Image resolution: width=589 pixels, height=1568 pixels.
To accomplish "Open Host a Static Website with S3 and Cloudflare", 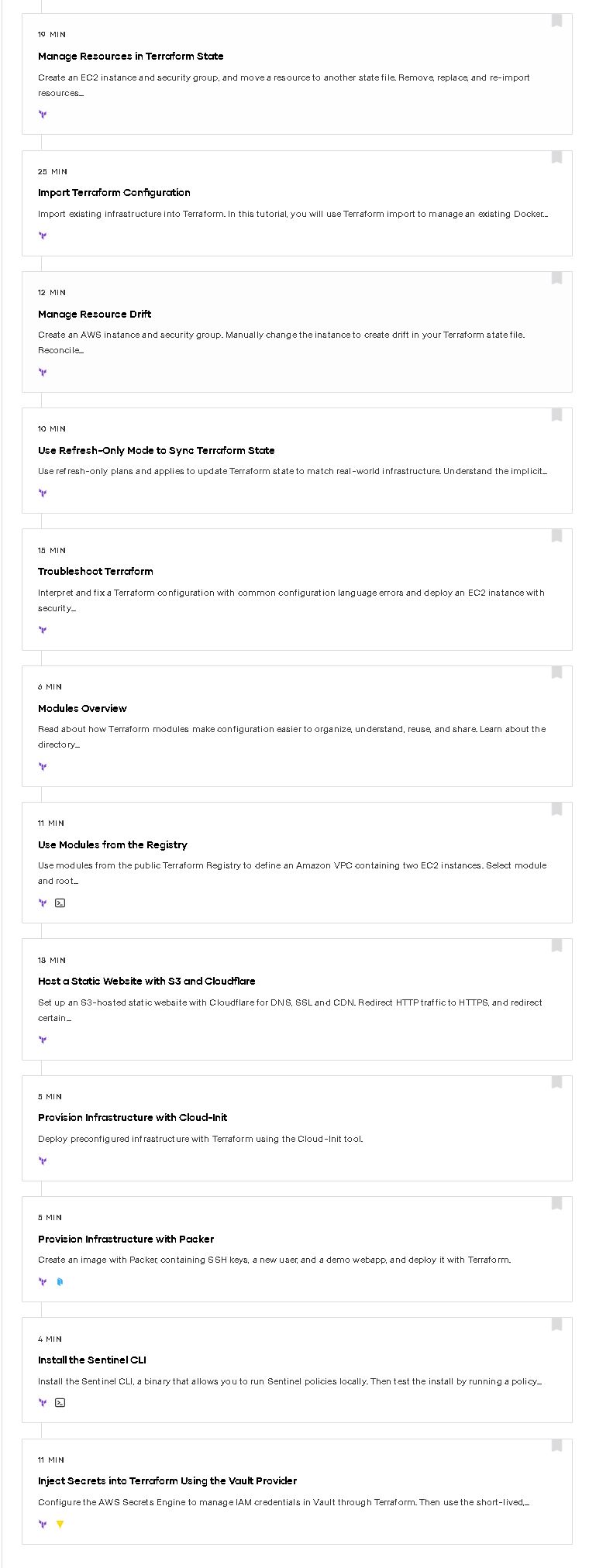I will [146, 982].
